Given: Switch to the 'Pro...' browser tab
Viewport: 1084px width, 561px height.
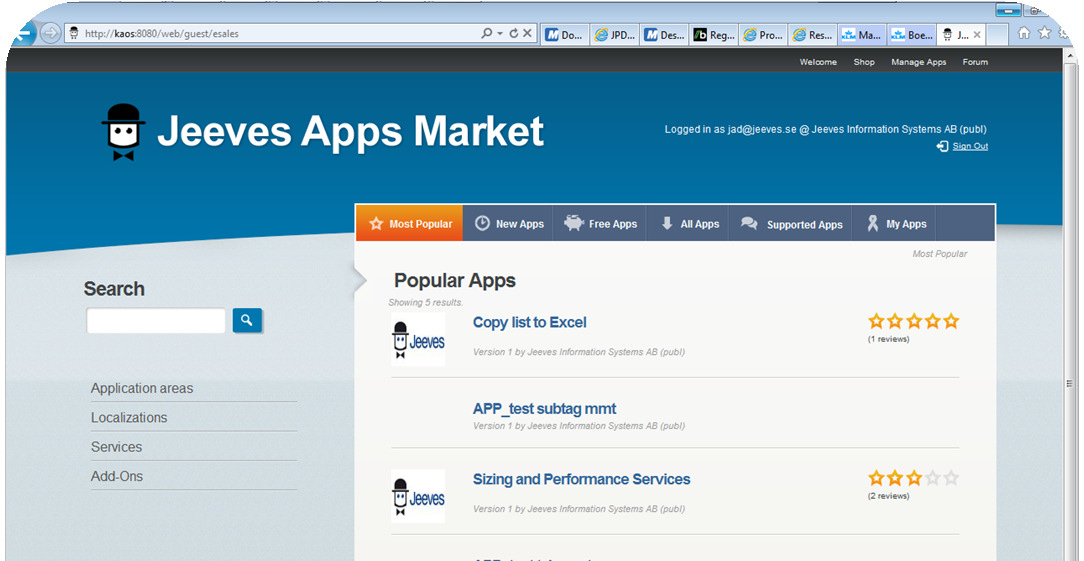Looking at the screenshot, I should pyautogui.click(x=763, y=35).
